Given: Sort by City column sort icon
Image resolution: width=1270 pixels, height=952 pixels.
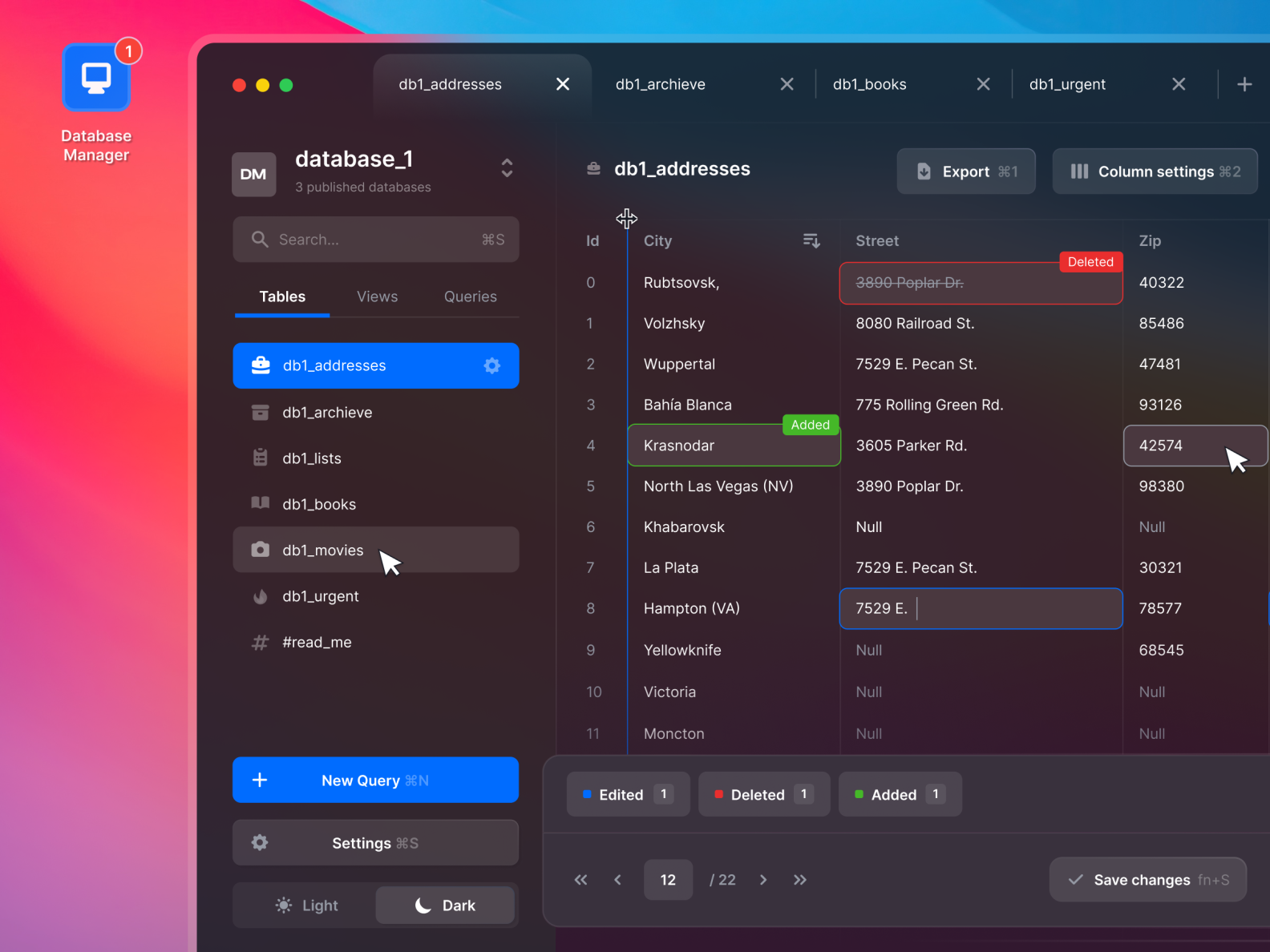Looking at the screenshot, I should click(811, 240).
